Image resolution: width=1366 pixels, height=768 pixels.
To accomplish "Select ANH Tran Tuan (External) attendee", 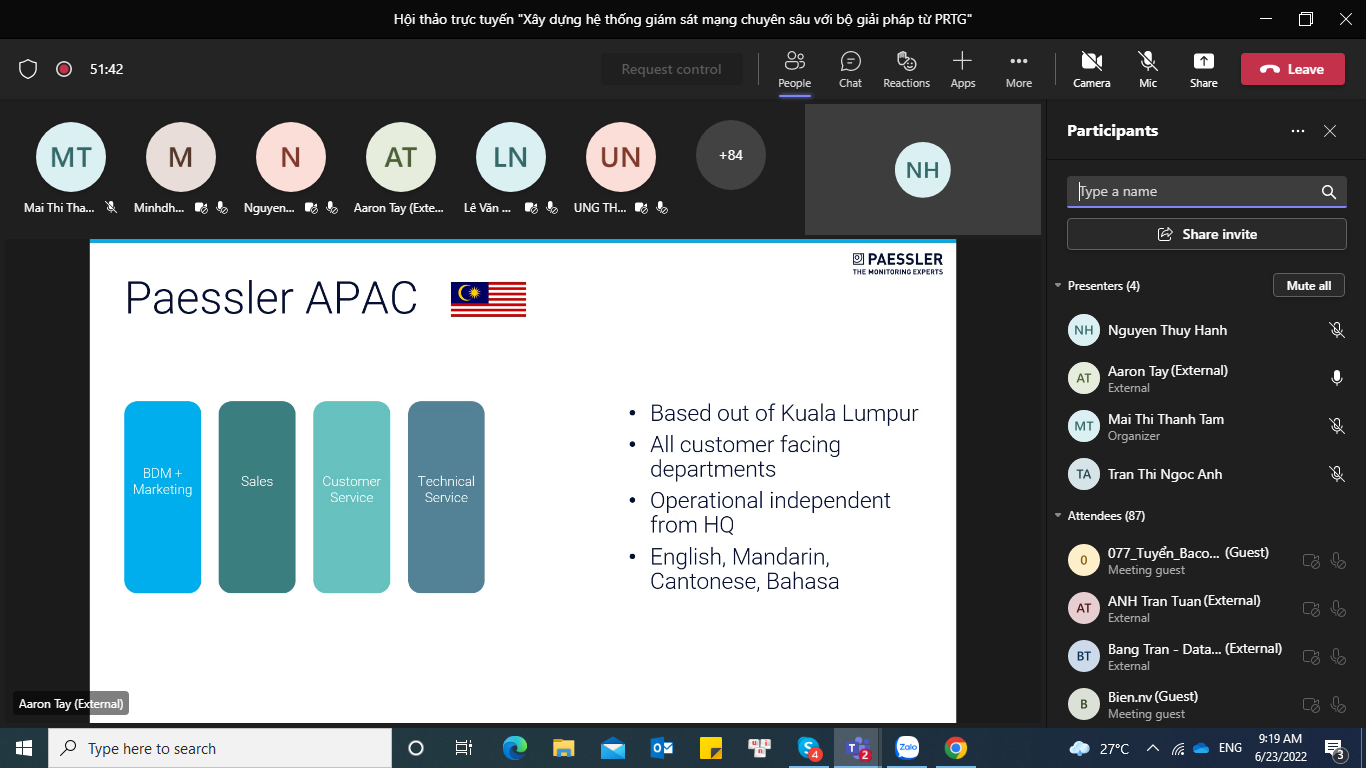I will 1206,608.
